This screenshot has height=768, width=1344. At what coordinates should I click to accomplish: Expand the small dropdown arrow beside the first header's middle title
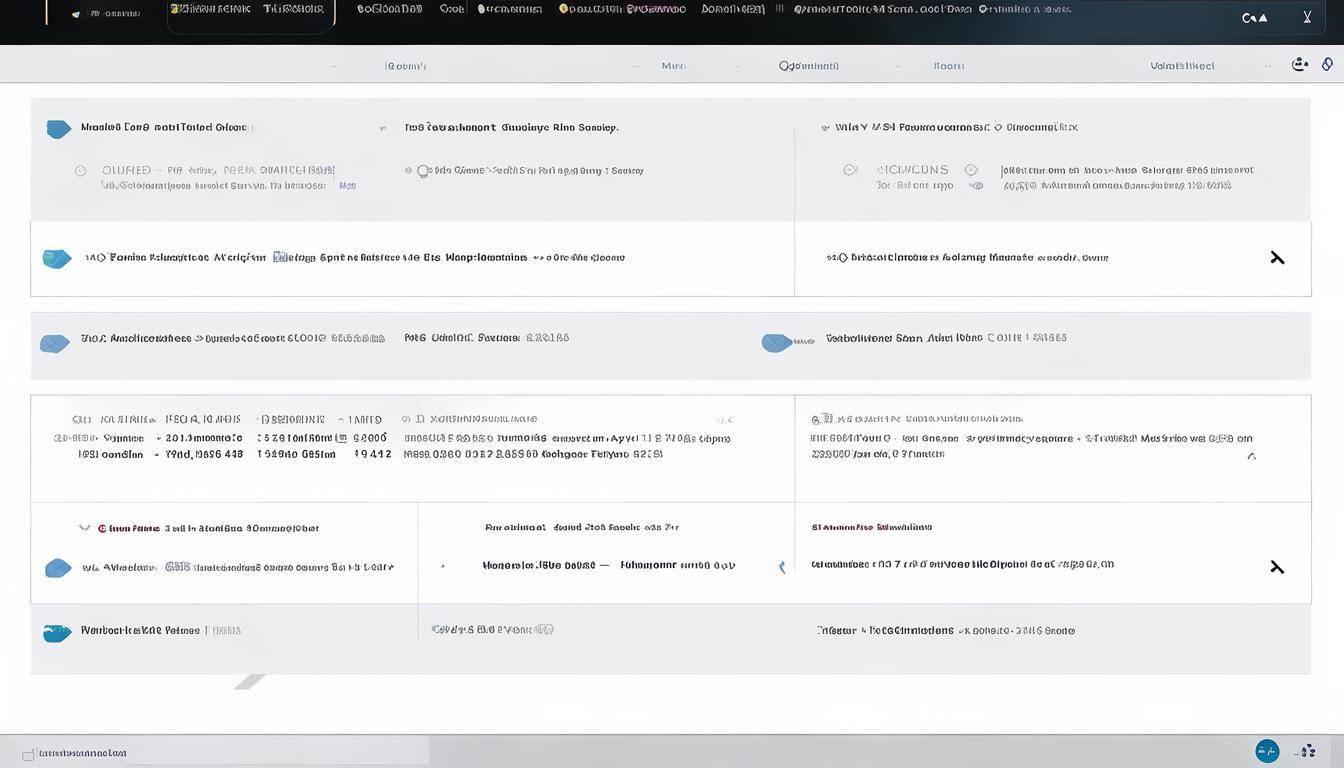click(x=383, y=129)
